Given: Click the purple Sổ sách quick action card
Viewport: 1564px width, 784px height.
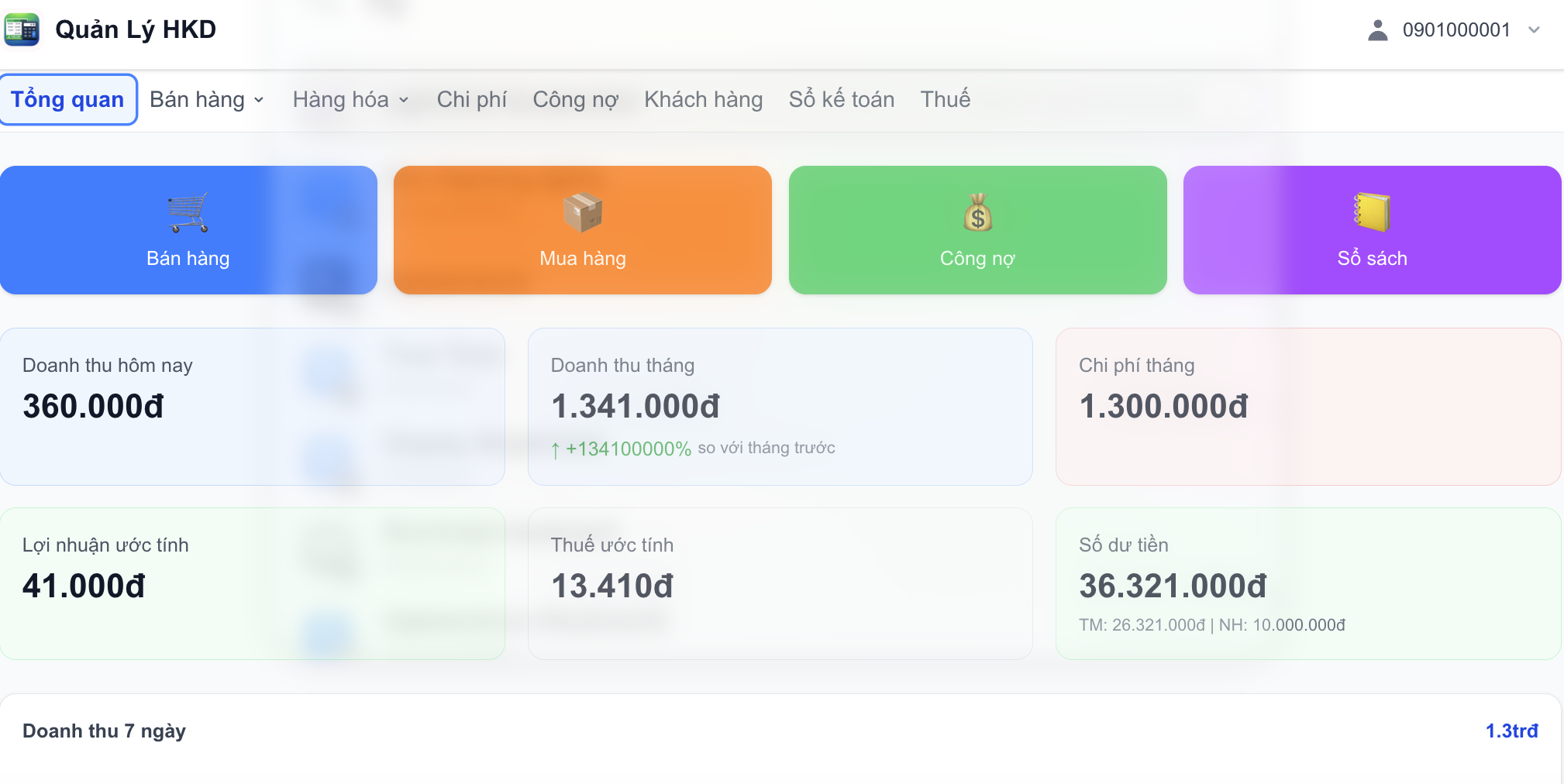Looking at the screenshot, I should (x=1372, y=230).
